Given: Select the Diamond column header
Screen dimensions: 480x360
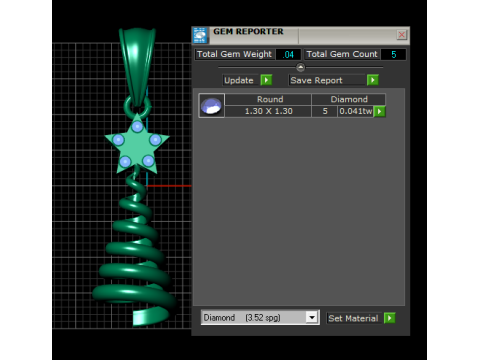Looking at the screenshot, I should (x=349, y=99).
